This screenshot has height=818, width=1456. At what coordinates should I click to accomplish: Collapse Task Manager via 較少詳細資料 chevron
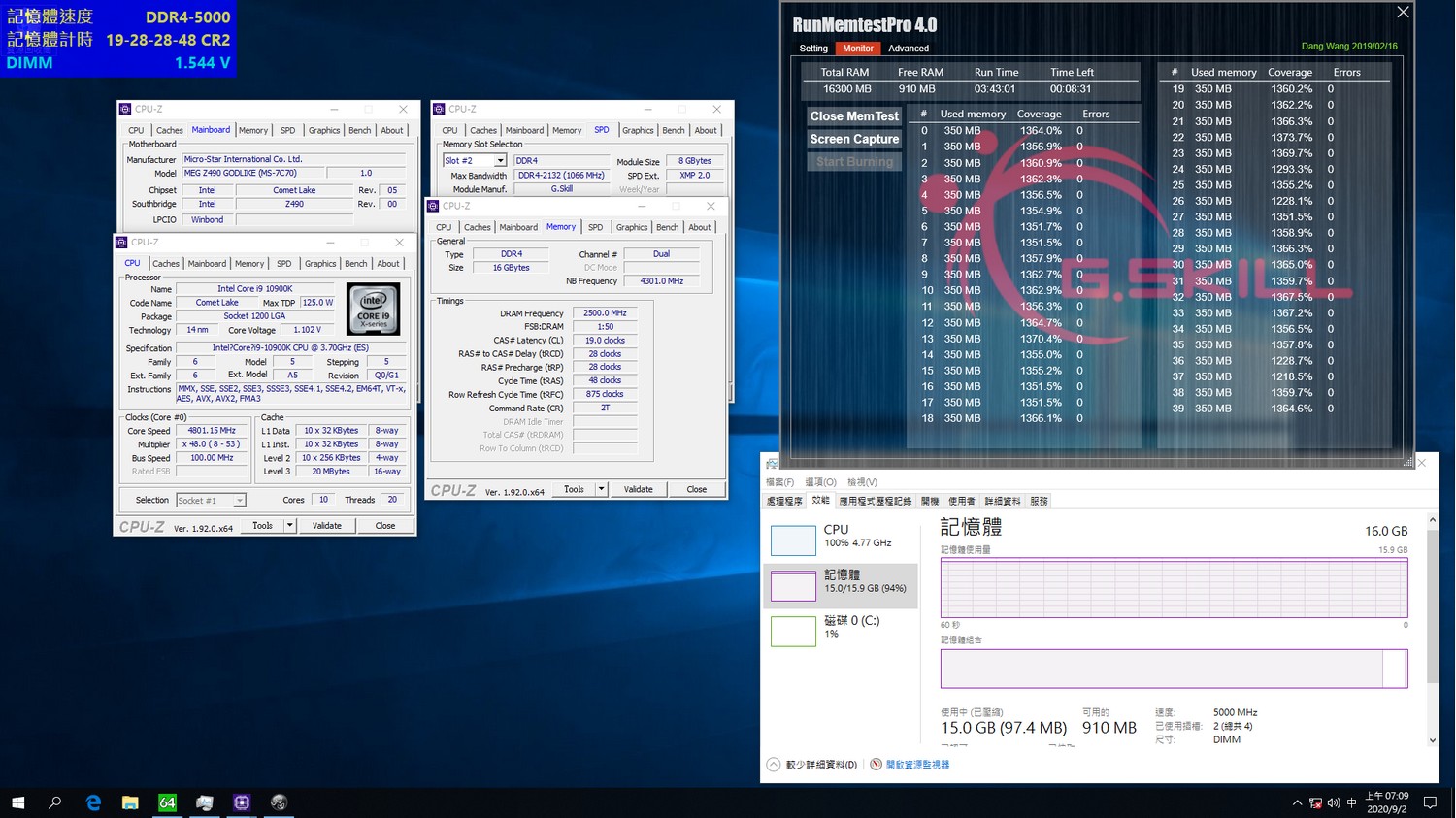click(774, 765)
